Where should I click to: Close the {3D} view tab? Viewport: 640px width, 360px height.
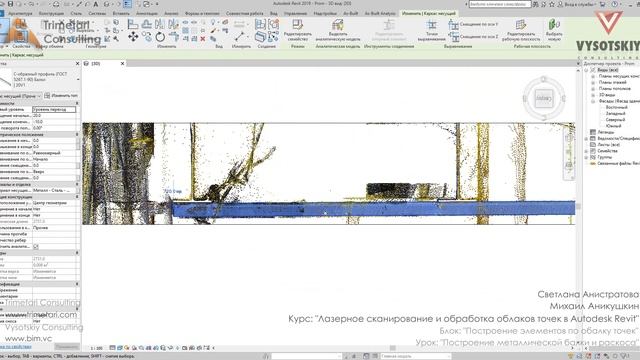(x=122, y=64)
